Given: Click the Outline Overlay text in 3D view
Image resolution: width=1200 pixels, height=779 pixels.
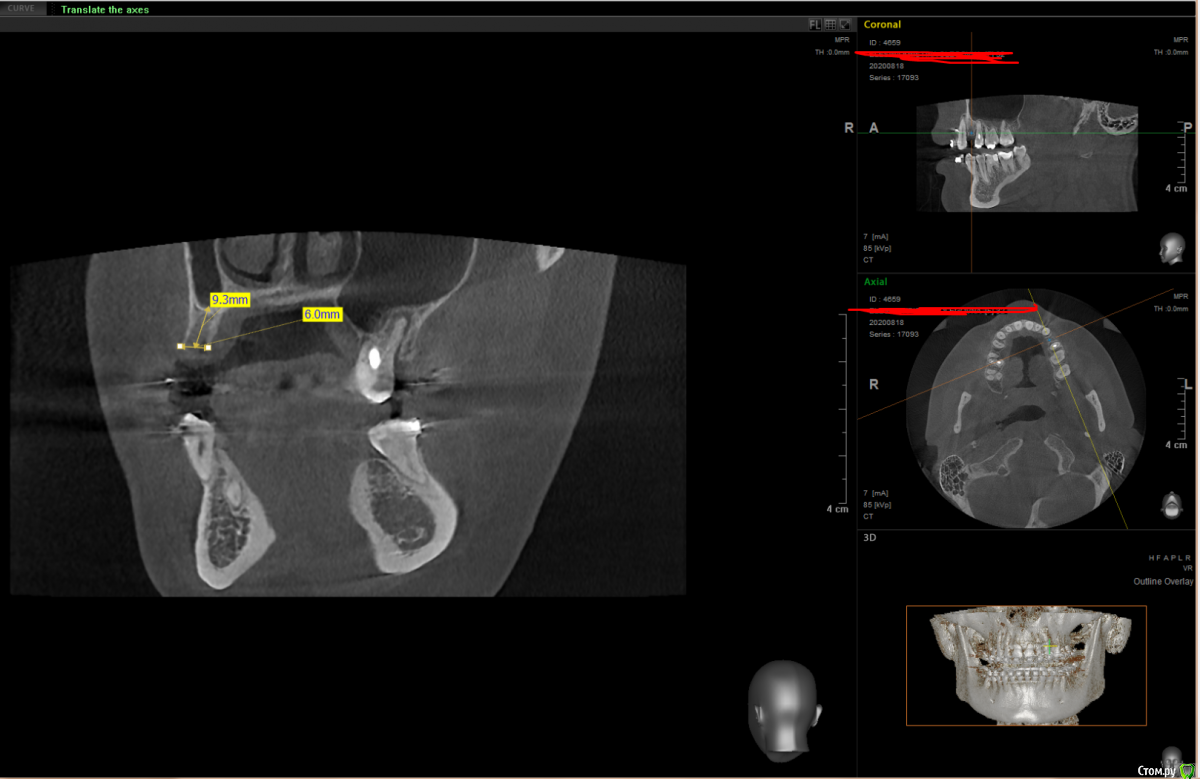Looking at the screenshot, I should 1162,581.
